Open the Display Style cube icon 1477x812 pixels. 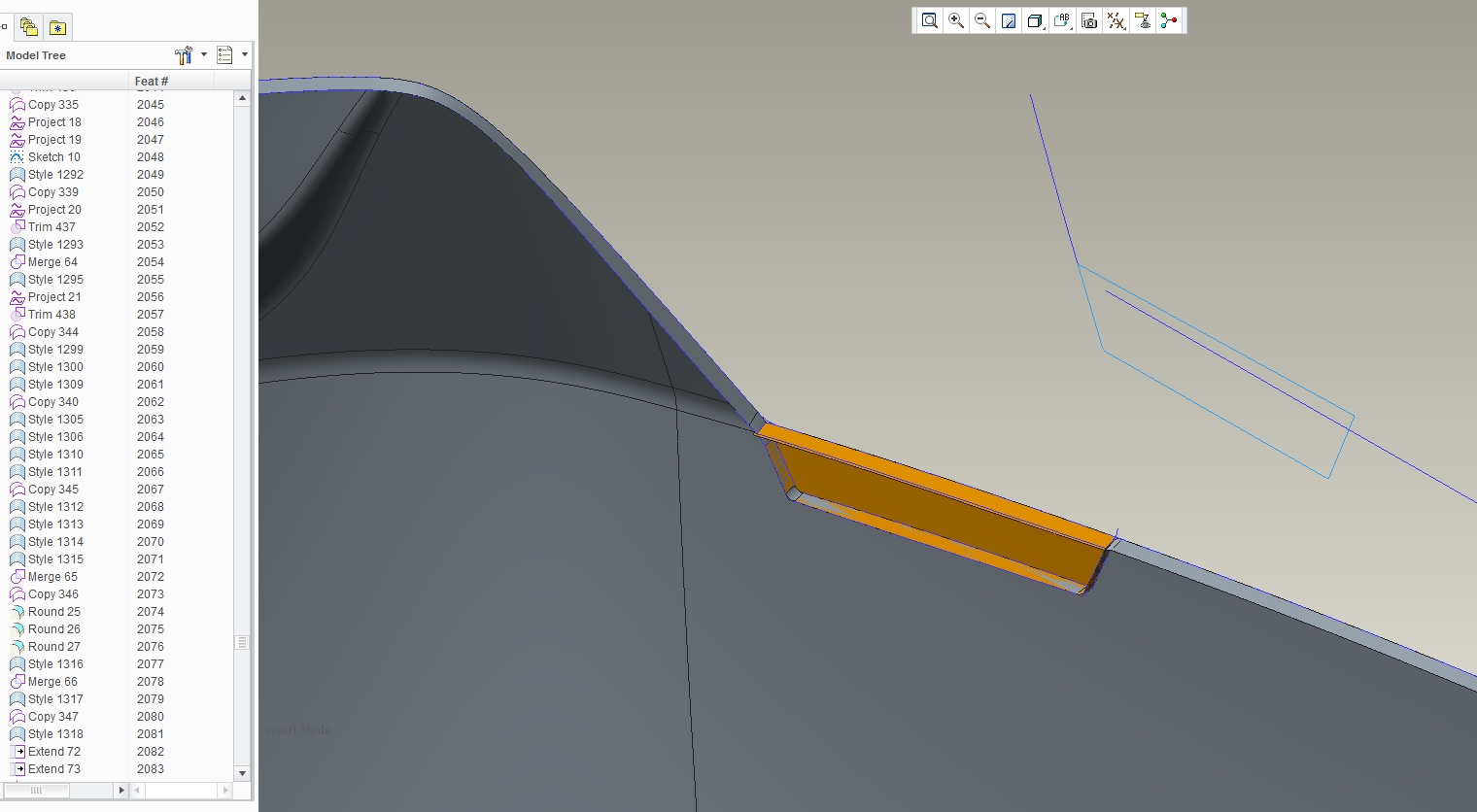[x=1035, y=20]
